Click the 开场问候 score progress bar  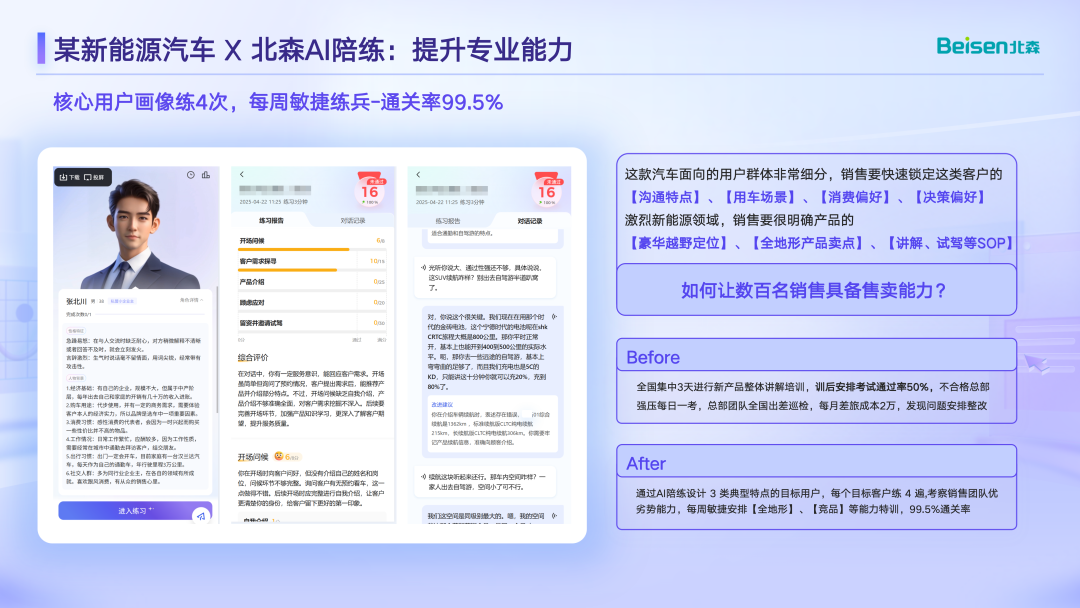(312, 249)
